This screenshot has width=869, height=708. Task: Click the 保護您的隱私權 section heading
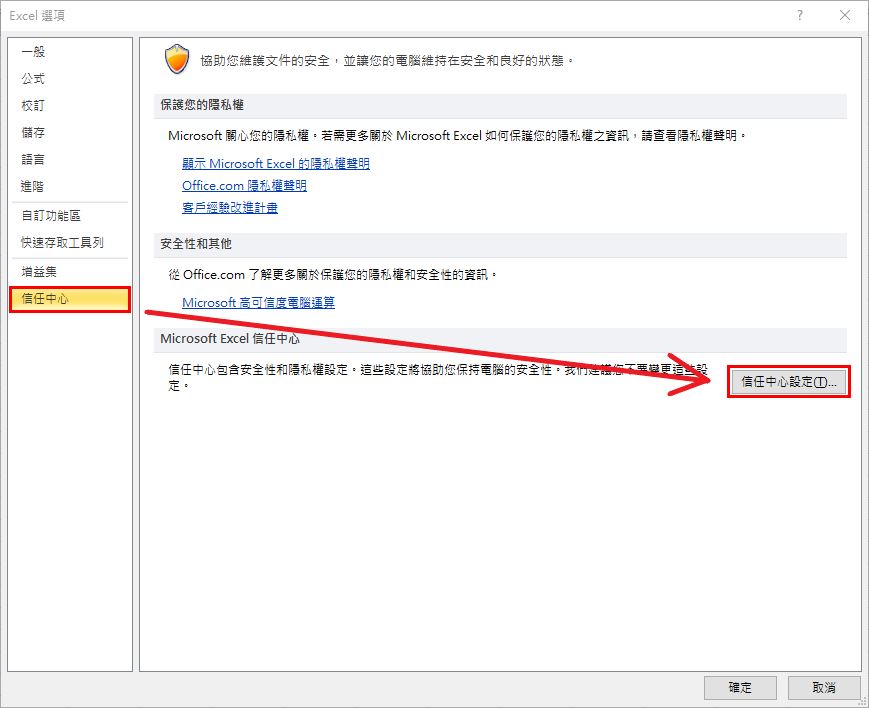tap(202, 105)
